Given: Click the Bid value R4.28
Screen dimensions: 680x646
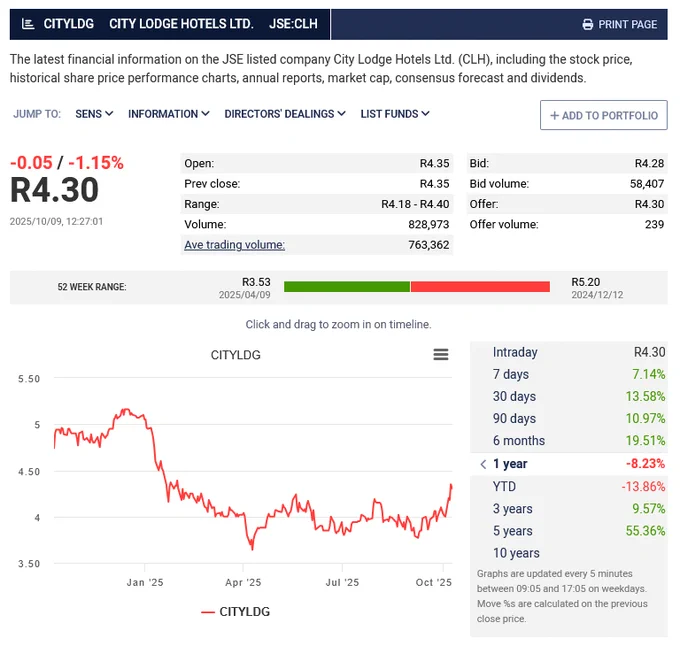Looking at the screenshot, I should (649, 163).
